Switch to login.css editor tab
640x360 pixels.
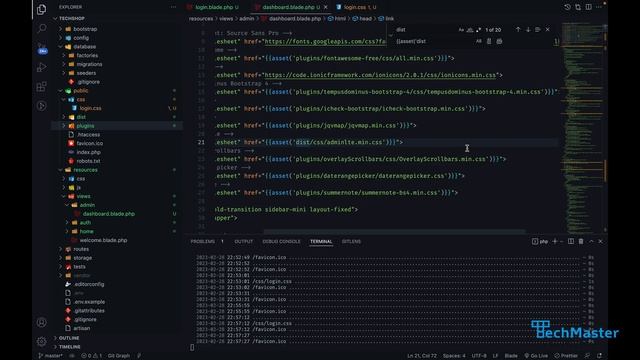pos(356,7)
